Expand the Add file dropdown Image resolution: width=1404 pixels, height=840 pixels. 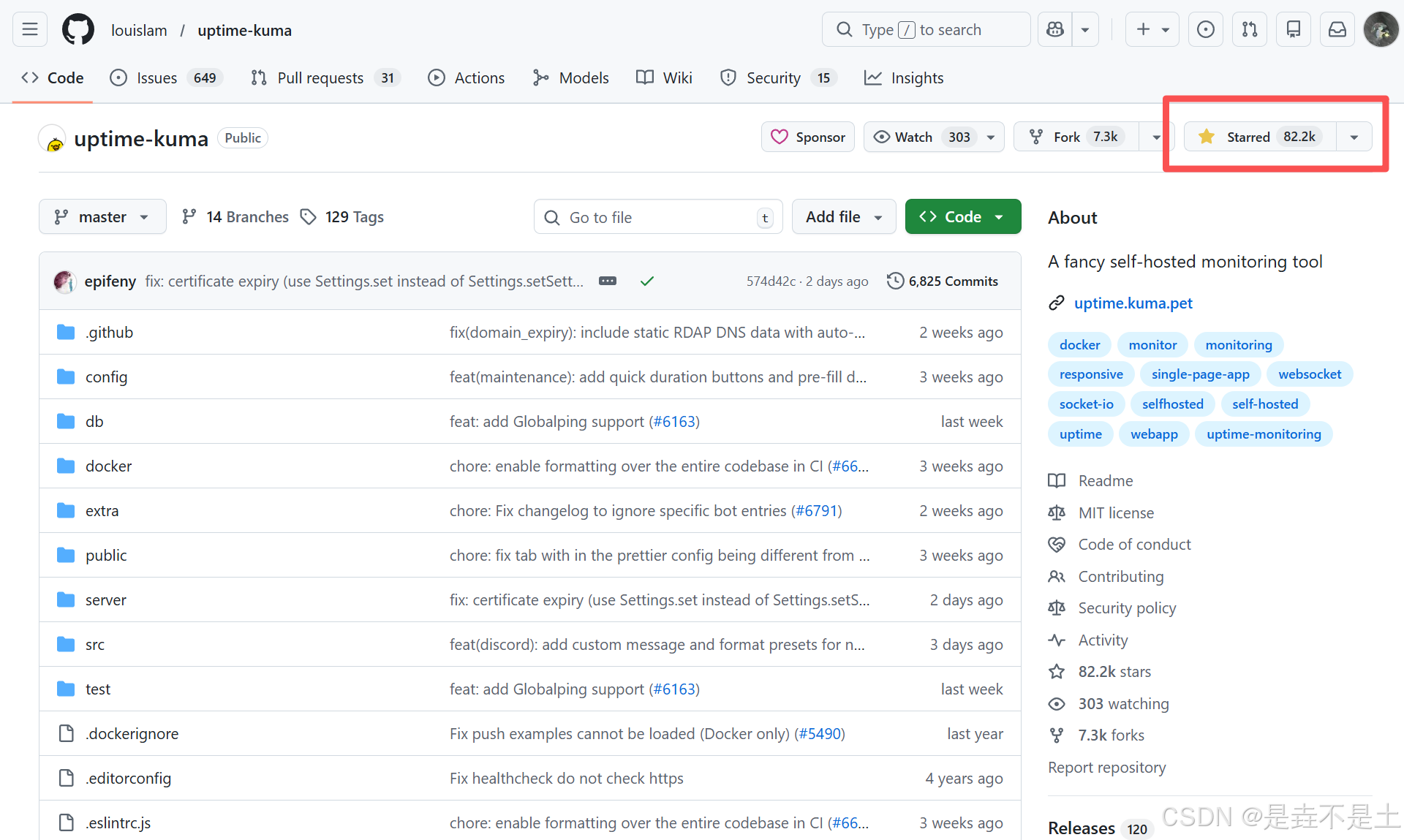[x=844, y=217]
